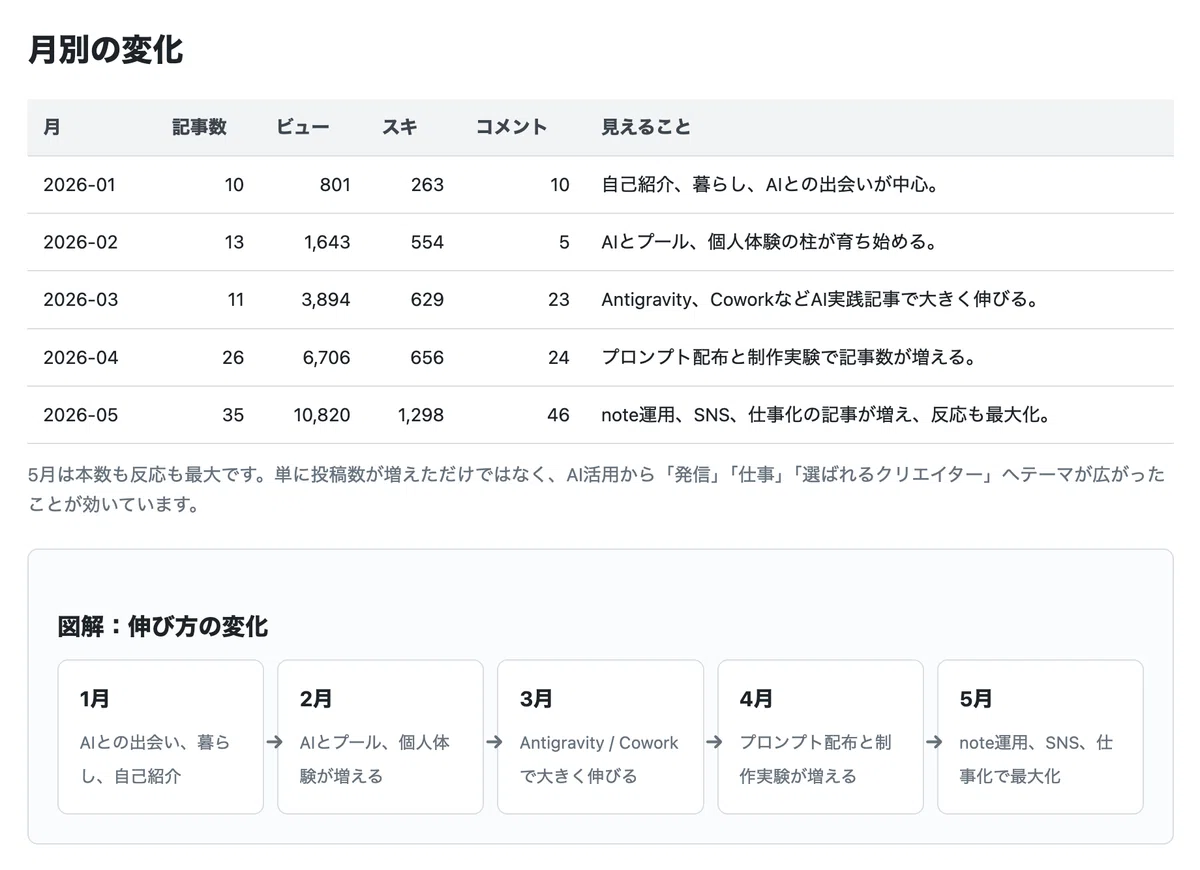Select the コメント column header

[511, 127]
